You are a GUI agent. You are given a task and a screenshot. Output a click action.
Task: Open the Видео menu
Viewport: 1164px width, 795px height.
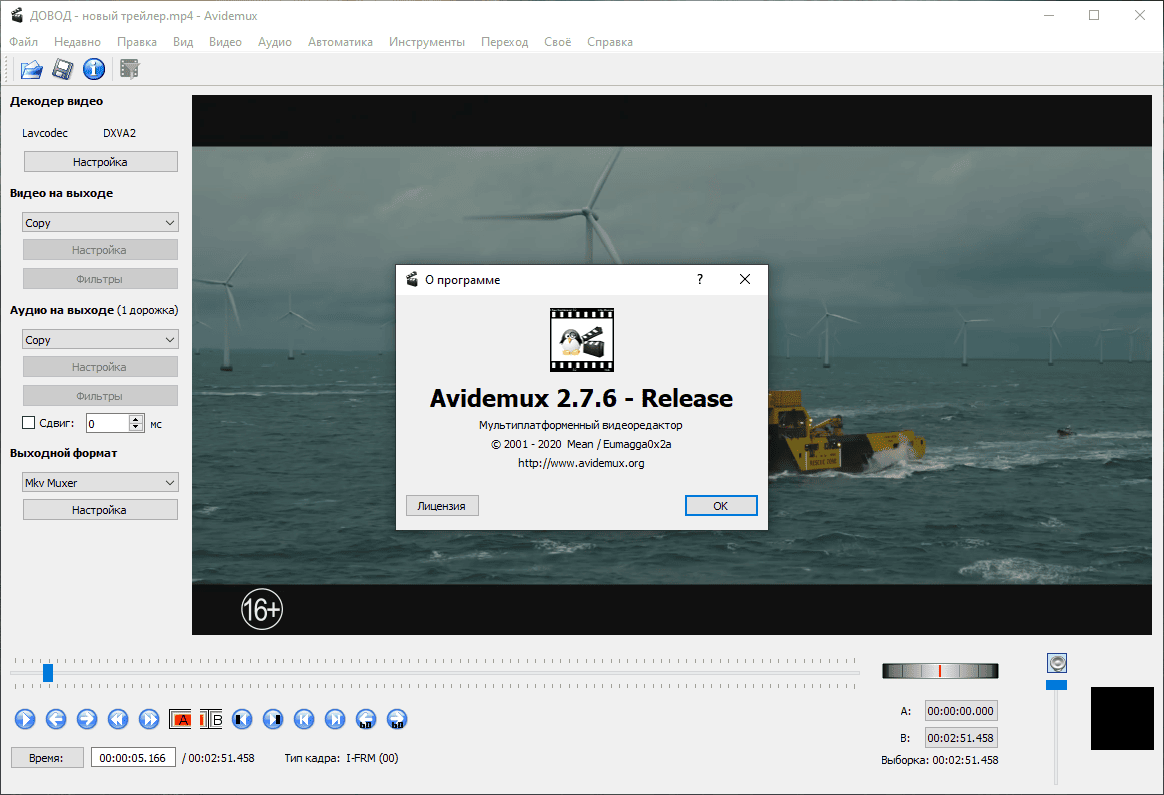click(x=225, y=42)
